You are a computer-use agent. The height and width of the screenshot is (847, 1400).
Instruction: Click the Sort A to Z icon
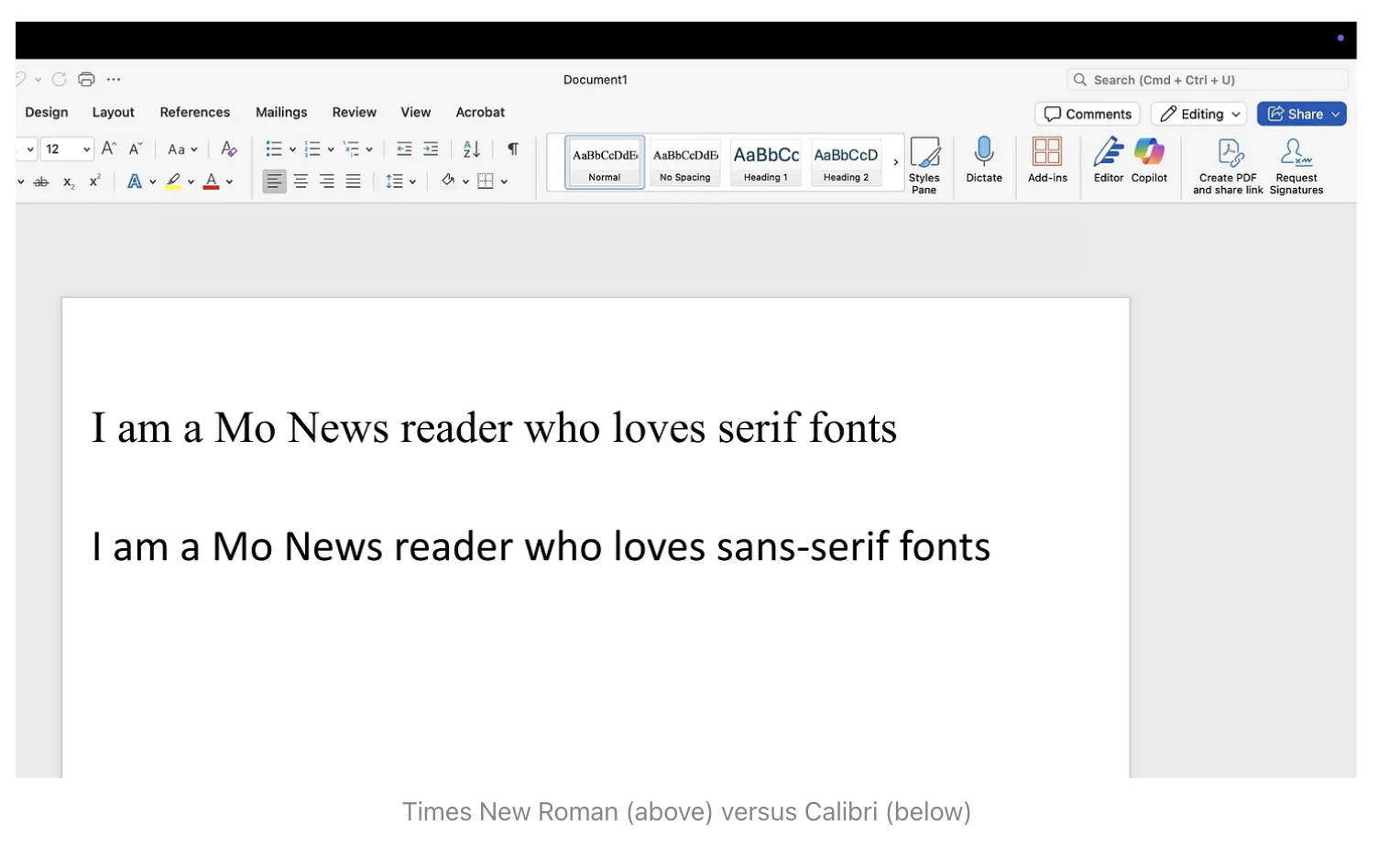pos(472,148)
